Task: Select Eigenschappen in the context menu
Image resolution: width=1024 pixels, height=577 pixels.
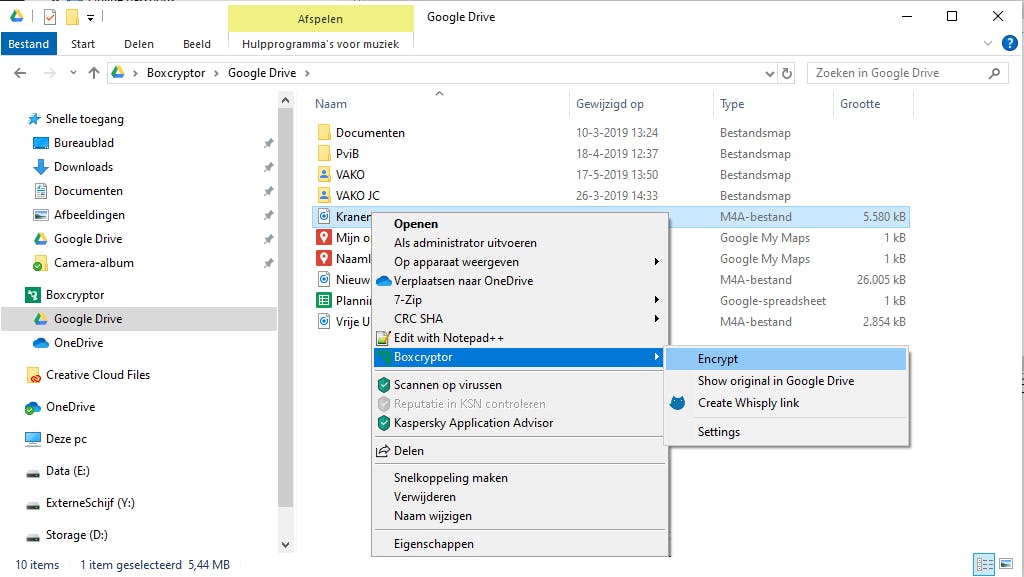Action: pos(434,544)
